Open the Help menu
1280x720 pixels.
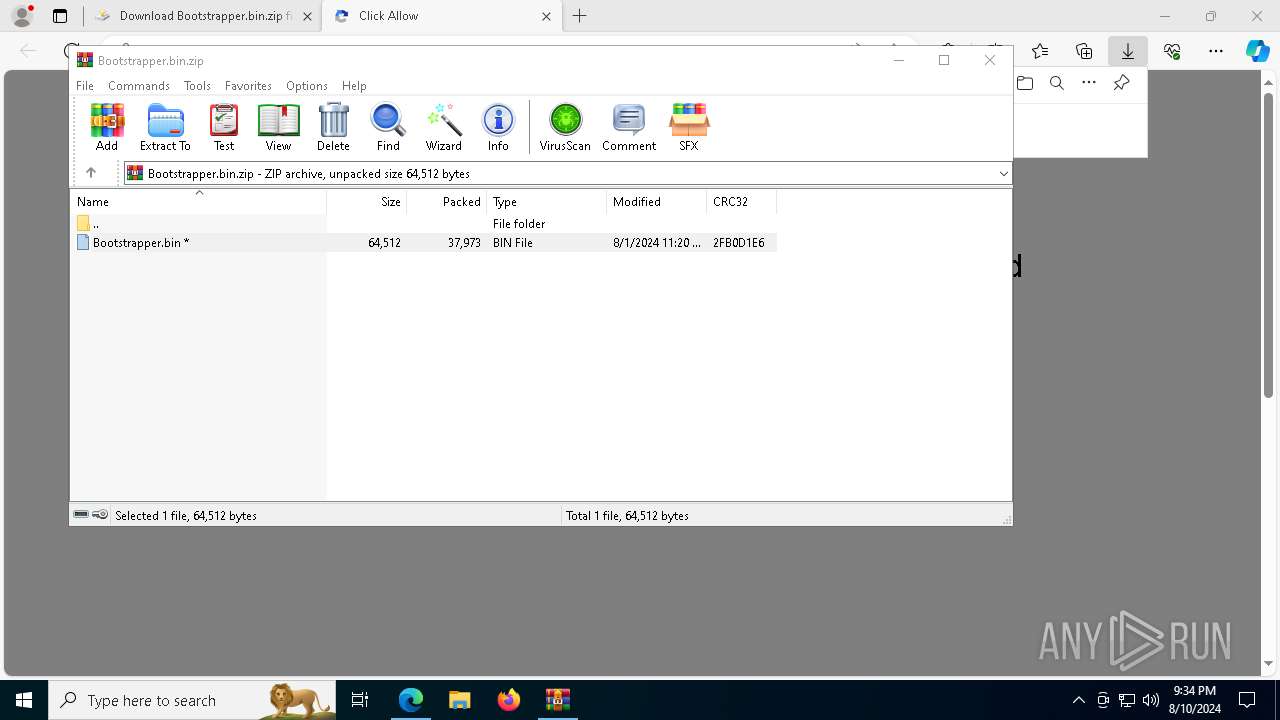coord(354,86)
